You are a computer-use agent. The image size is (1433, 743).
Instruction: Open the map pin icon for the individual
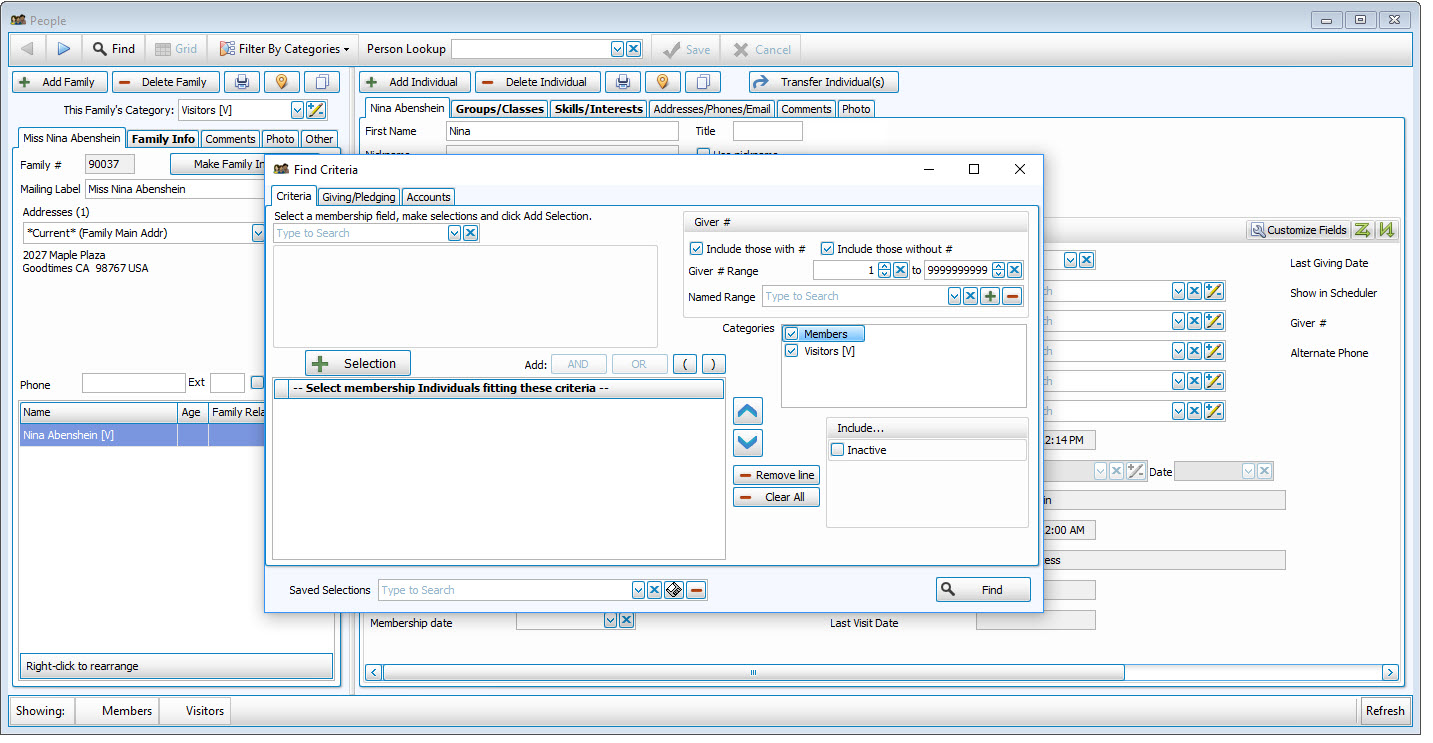click(x=662, y=81)
